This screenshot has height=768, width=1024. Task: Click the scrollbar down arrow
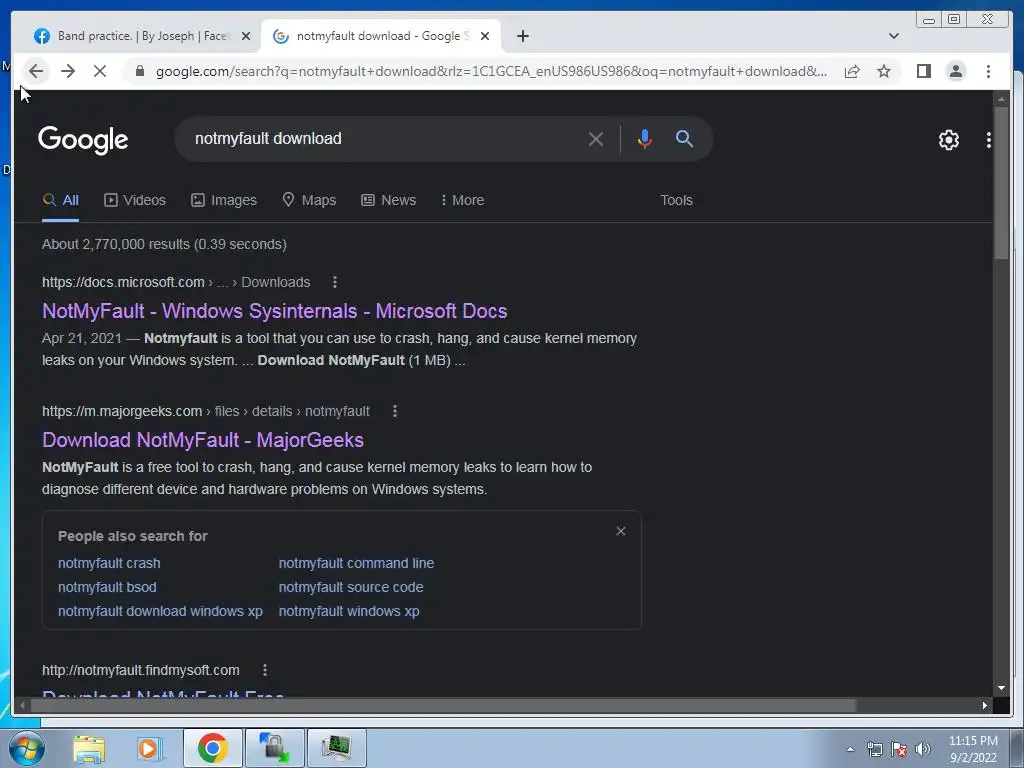1001,688
